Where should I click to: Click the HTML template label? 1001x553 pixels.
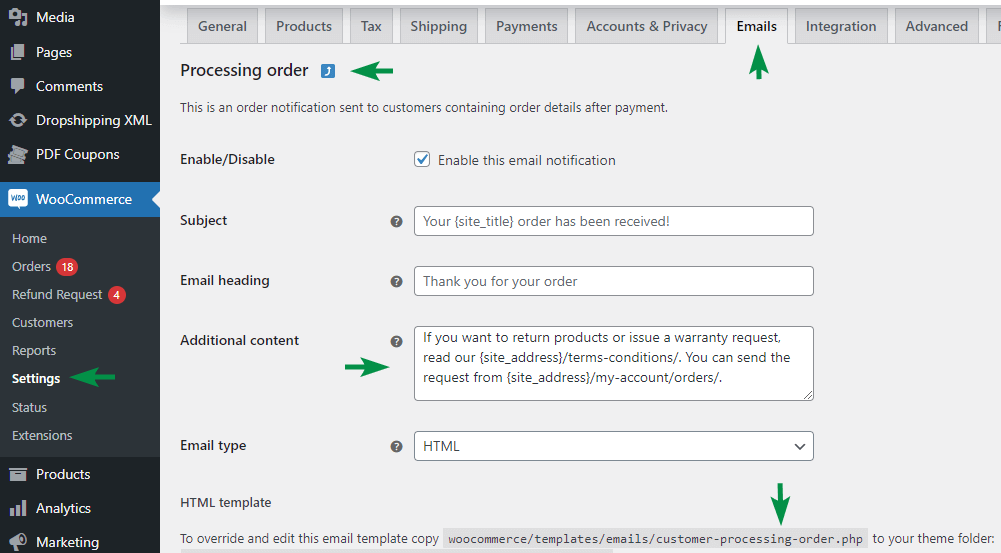225,503
